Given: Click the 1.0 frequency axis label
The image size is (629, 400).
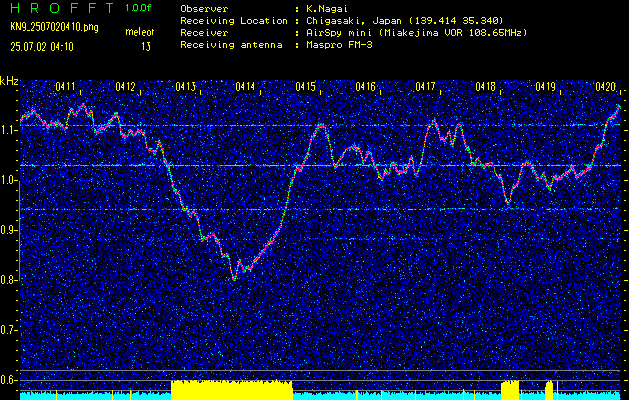Looking at the screenshot, I should tap(7, 181).
